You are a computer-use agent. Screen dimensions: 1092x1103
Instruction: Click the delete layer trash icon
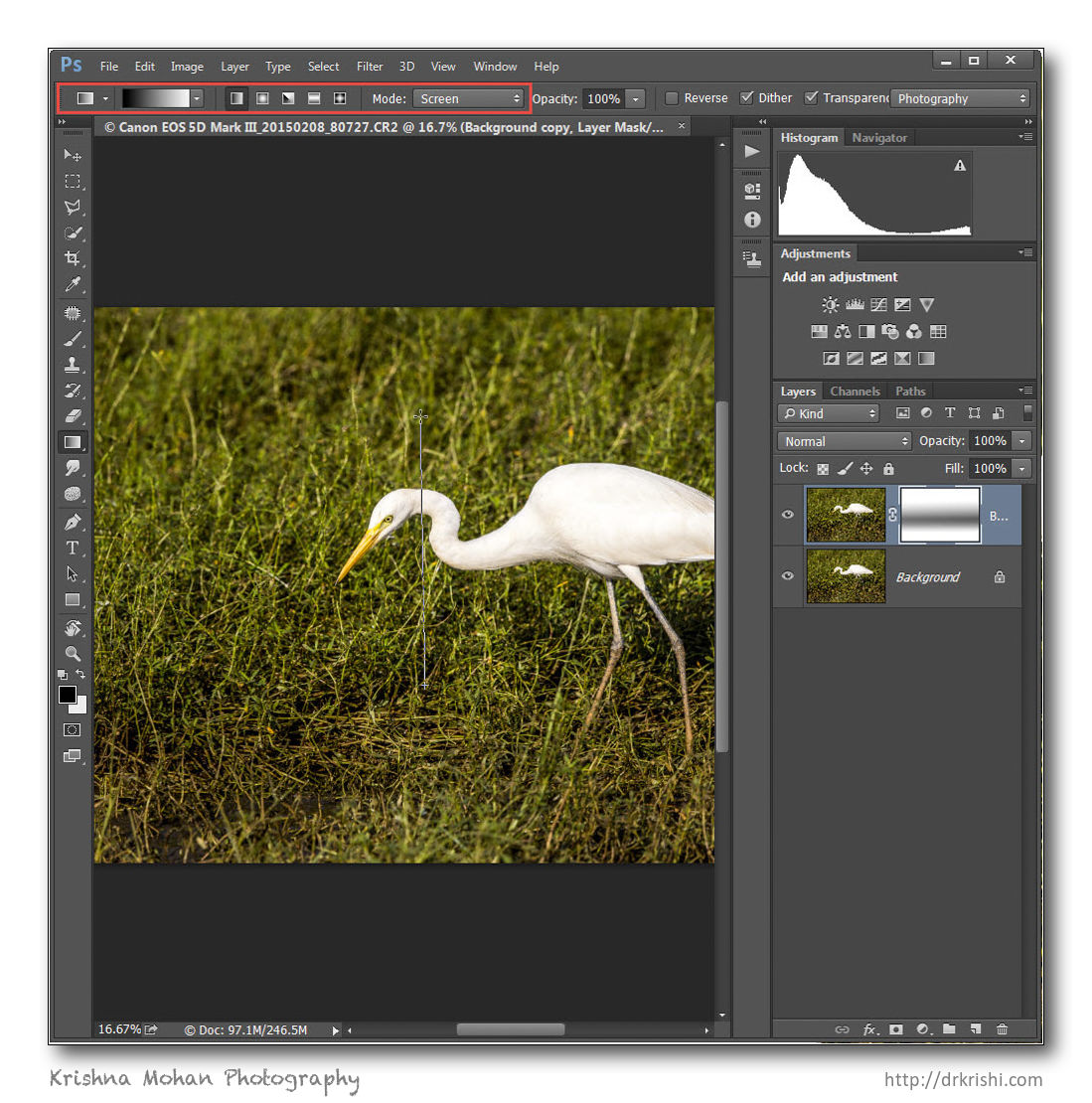click(1002, 1029)
